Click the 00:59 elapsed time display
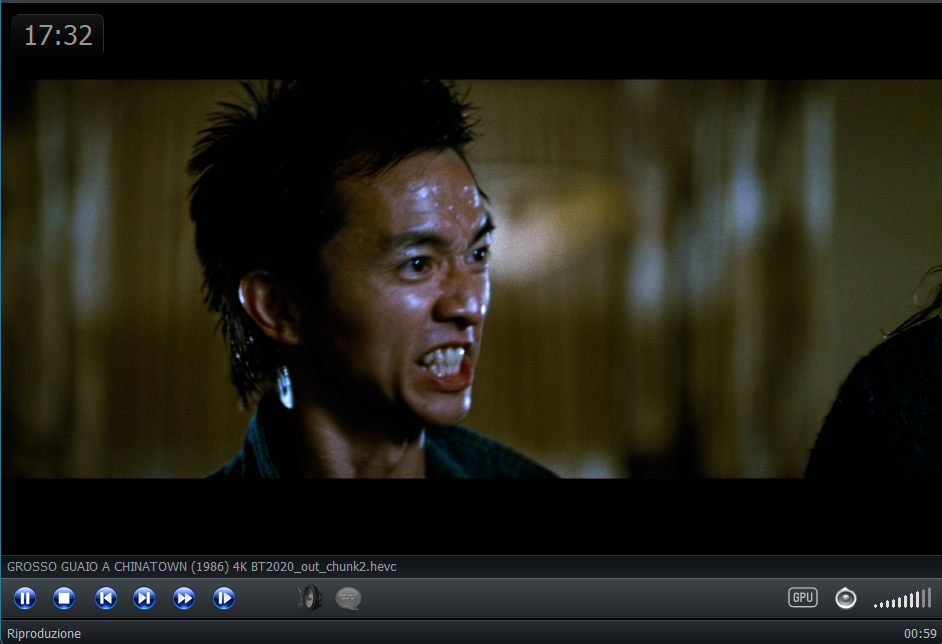The height and width of the screenshot is (644, 942). [920, 634]
